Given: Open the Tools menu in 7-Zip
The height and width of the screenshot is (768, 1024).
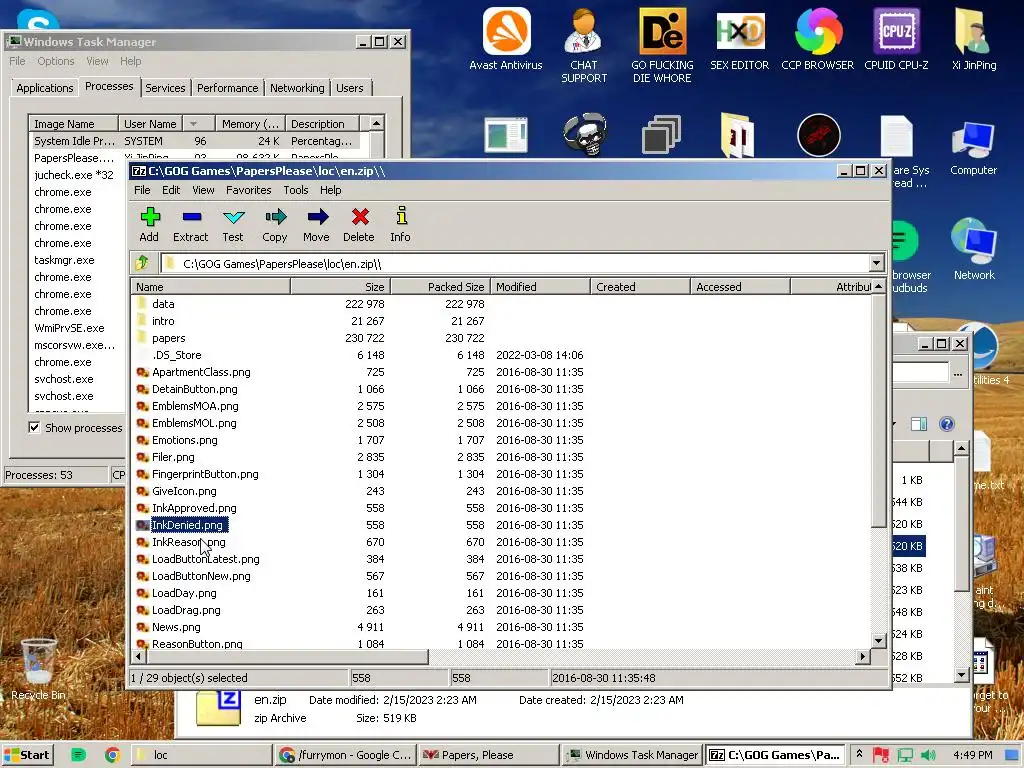Looking at the screenshot, I should coord(296,190).
